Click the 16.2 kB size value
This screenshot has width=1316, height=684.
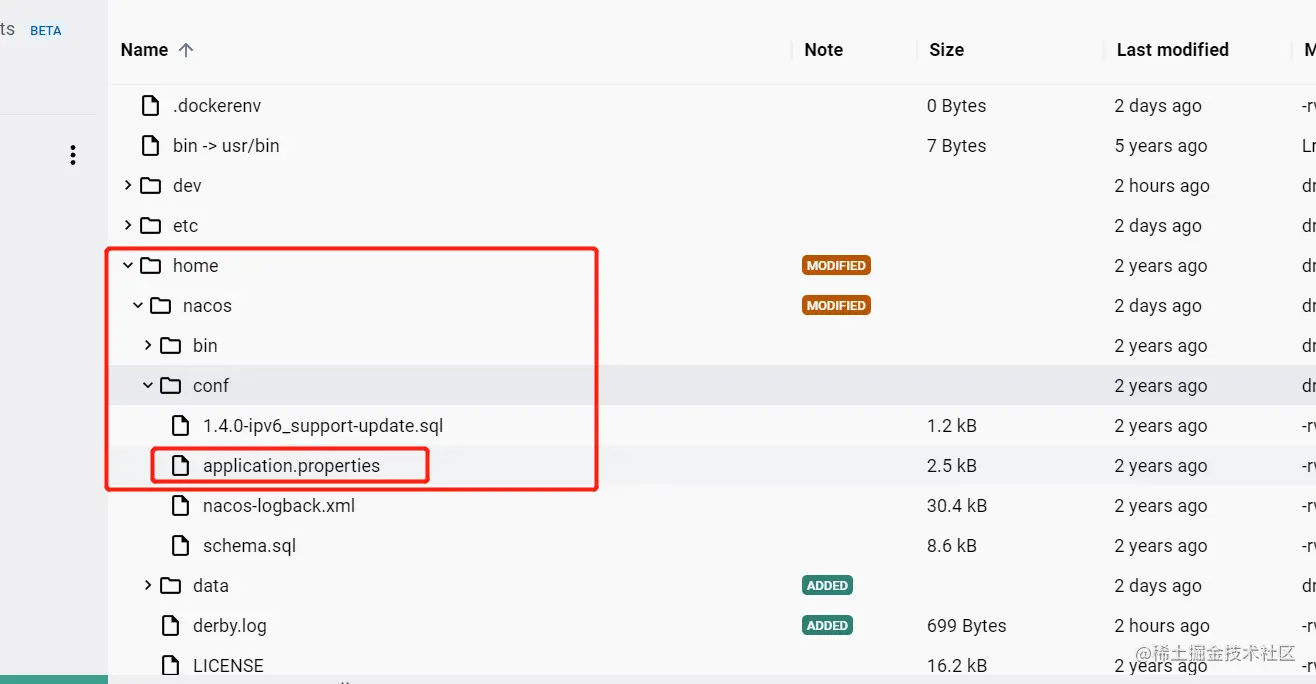[957, 666]
